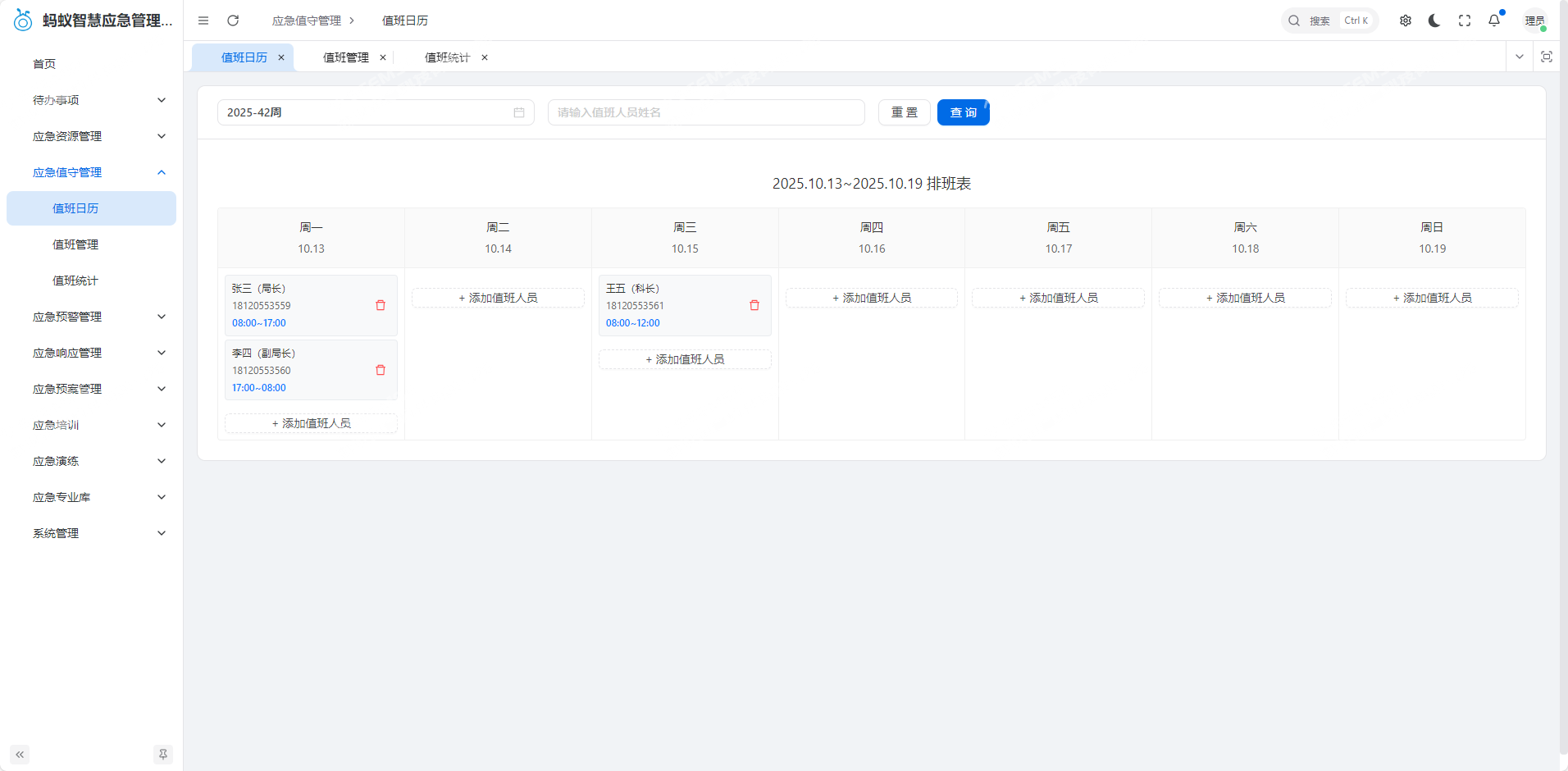The image size is (1568, 771).
Task: Toggle dark mode moon icon
Action: click(x=1434, y=21)
